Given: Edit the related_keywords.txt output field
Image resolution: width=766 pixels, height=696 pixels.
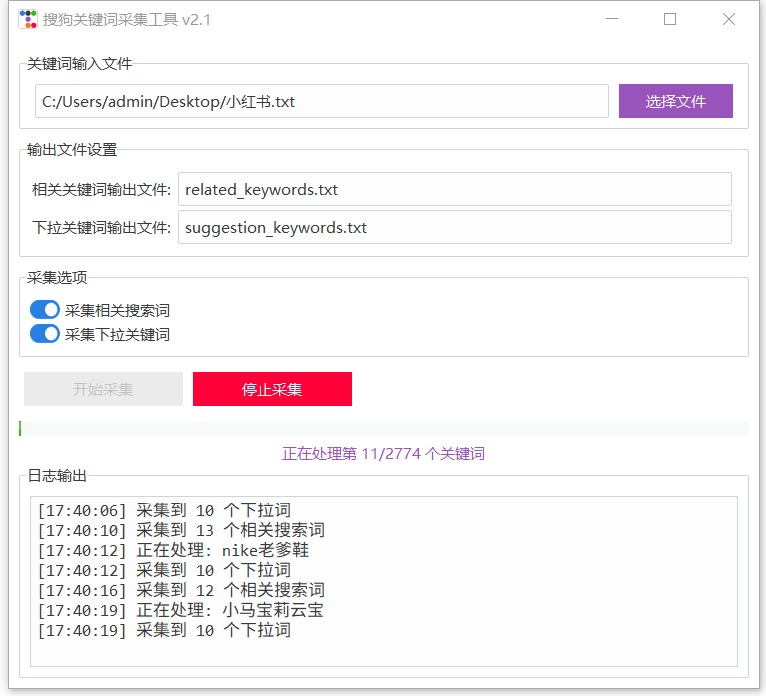Looking at the screenshot, I should tap(454, 189).
